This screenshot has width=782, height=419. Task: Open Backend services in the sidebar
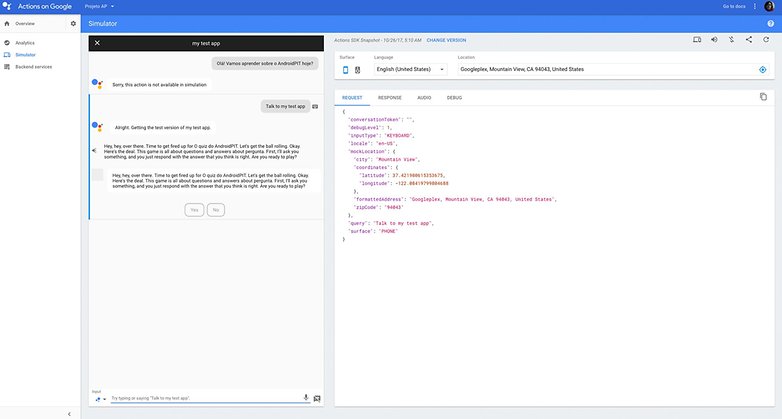tap(33, 67)
